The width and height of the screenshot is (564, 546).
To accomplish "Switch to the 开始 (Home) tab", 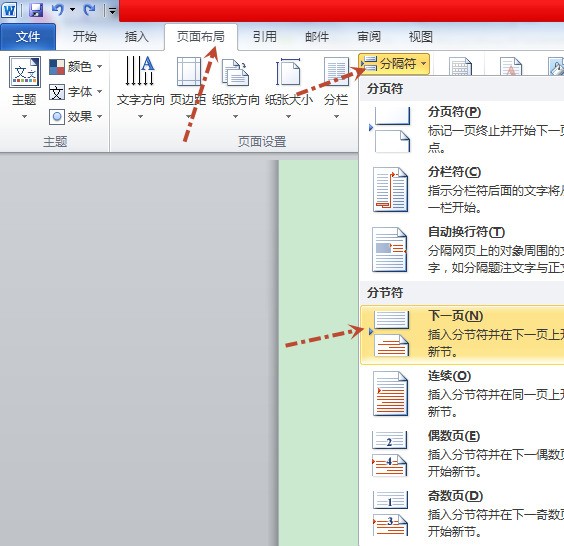I will (x=85, y=36).
